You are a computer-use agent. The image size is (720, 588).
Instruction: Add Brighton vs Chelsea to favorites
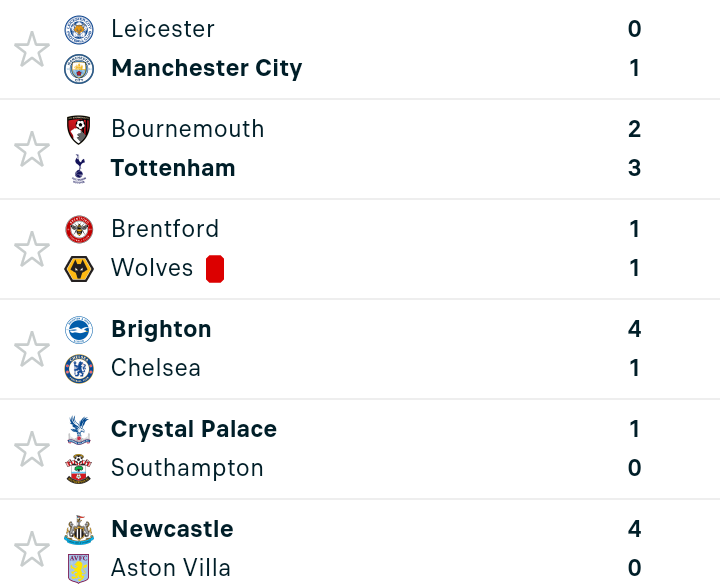point(32,349)
